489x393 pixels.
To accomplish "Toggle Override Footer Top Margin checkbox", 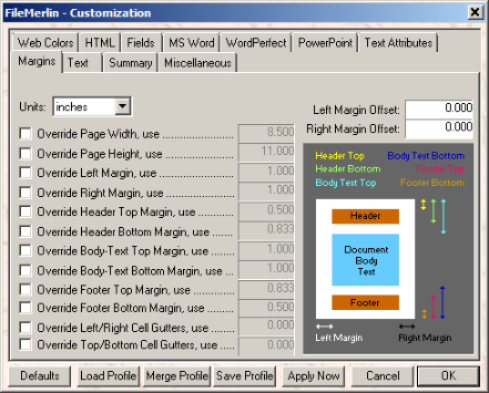I will point(25,289).
